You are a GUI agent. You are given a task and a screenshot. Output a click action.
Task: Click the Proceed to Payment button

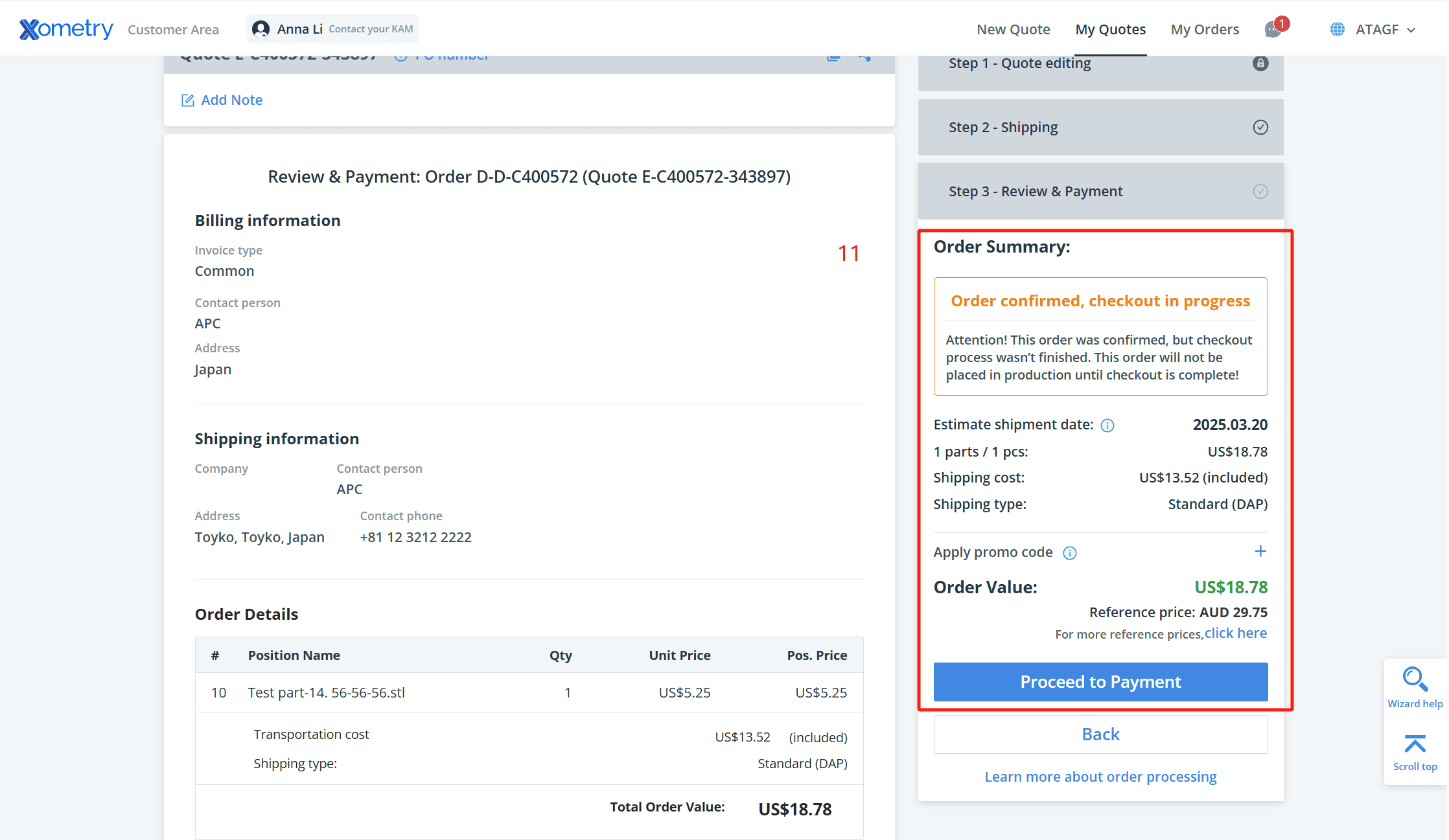(1100, 682)
